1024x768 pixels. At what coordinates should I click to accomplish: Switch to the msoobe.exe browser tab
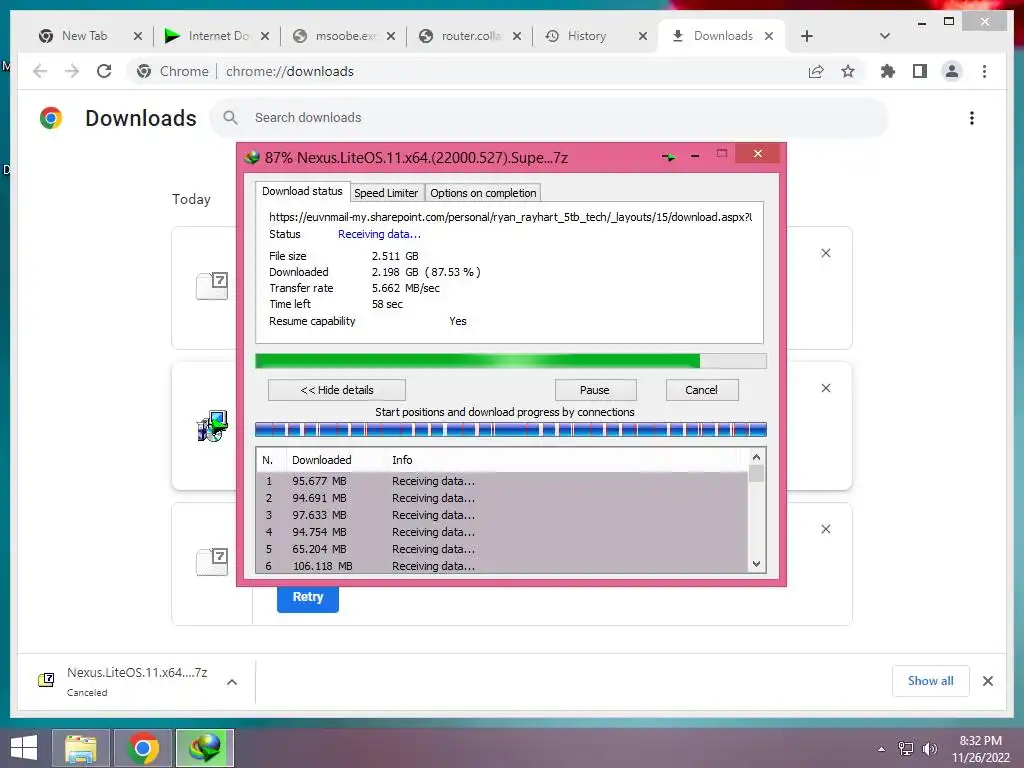click(344, 36)
